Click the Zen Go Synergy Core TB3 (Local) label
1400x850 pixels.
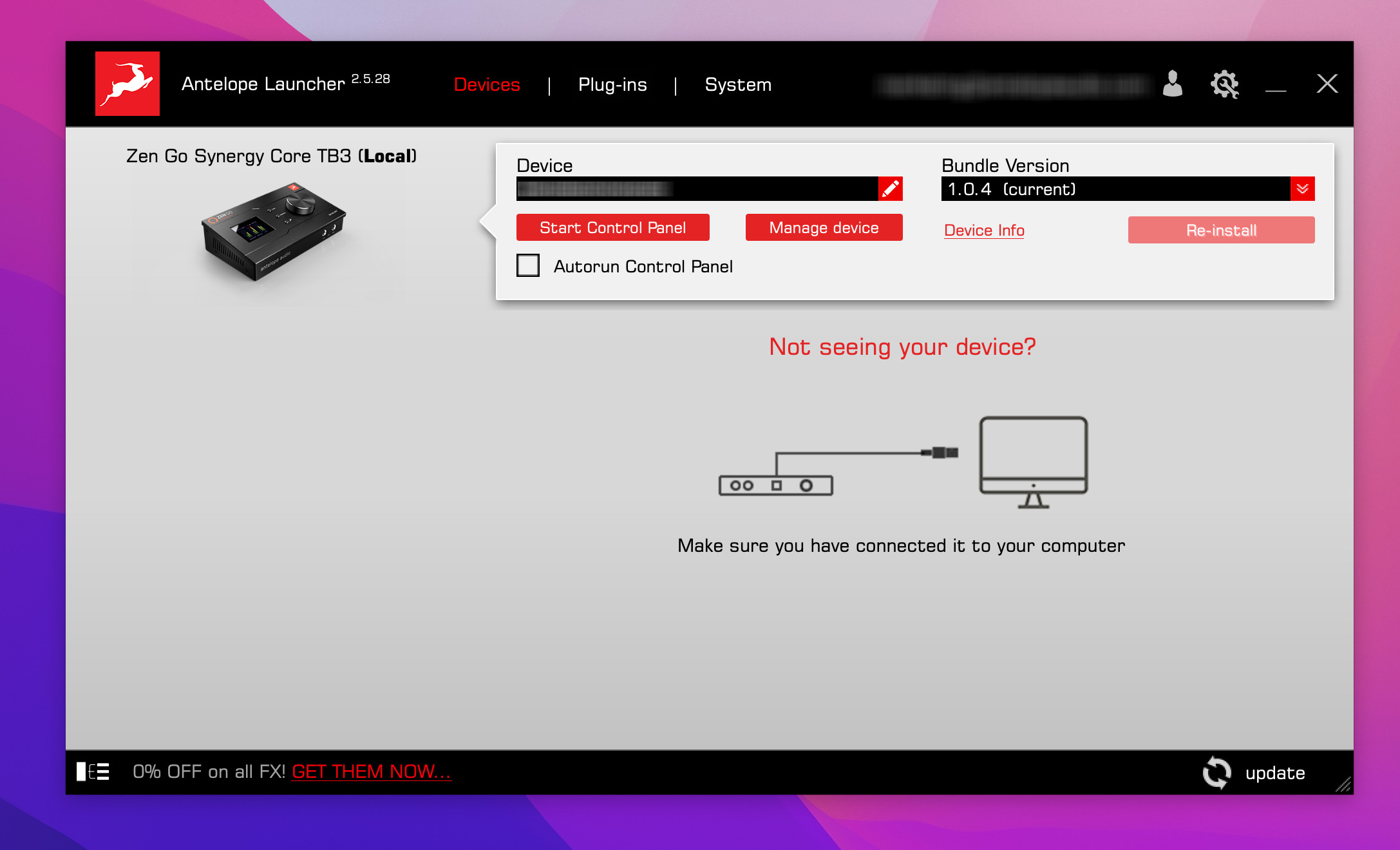click(271, 156)
